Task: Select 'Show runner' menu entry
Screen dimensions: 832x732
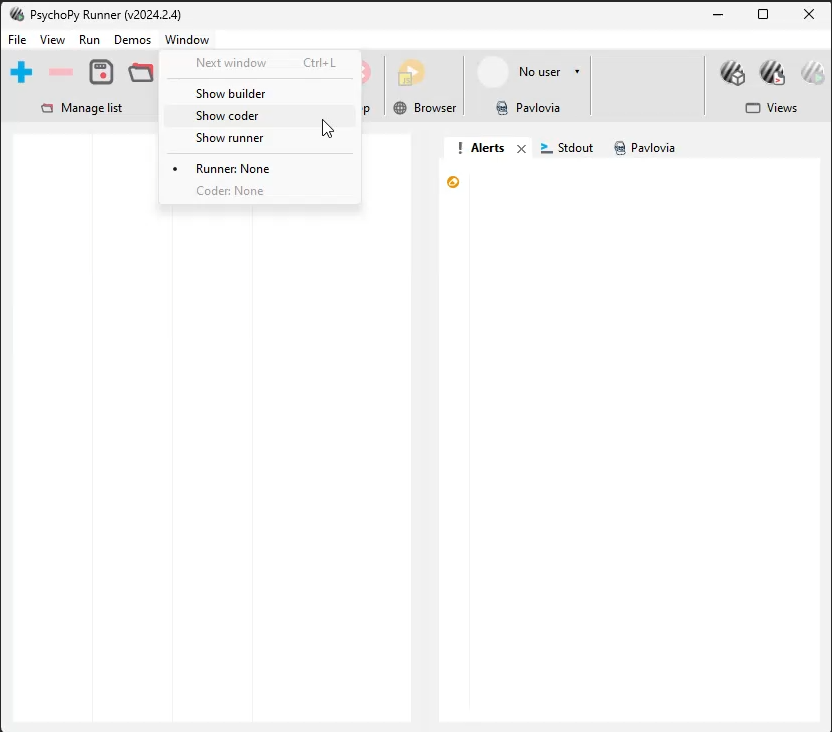Action: [x=229, y=138]
